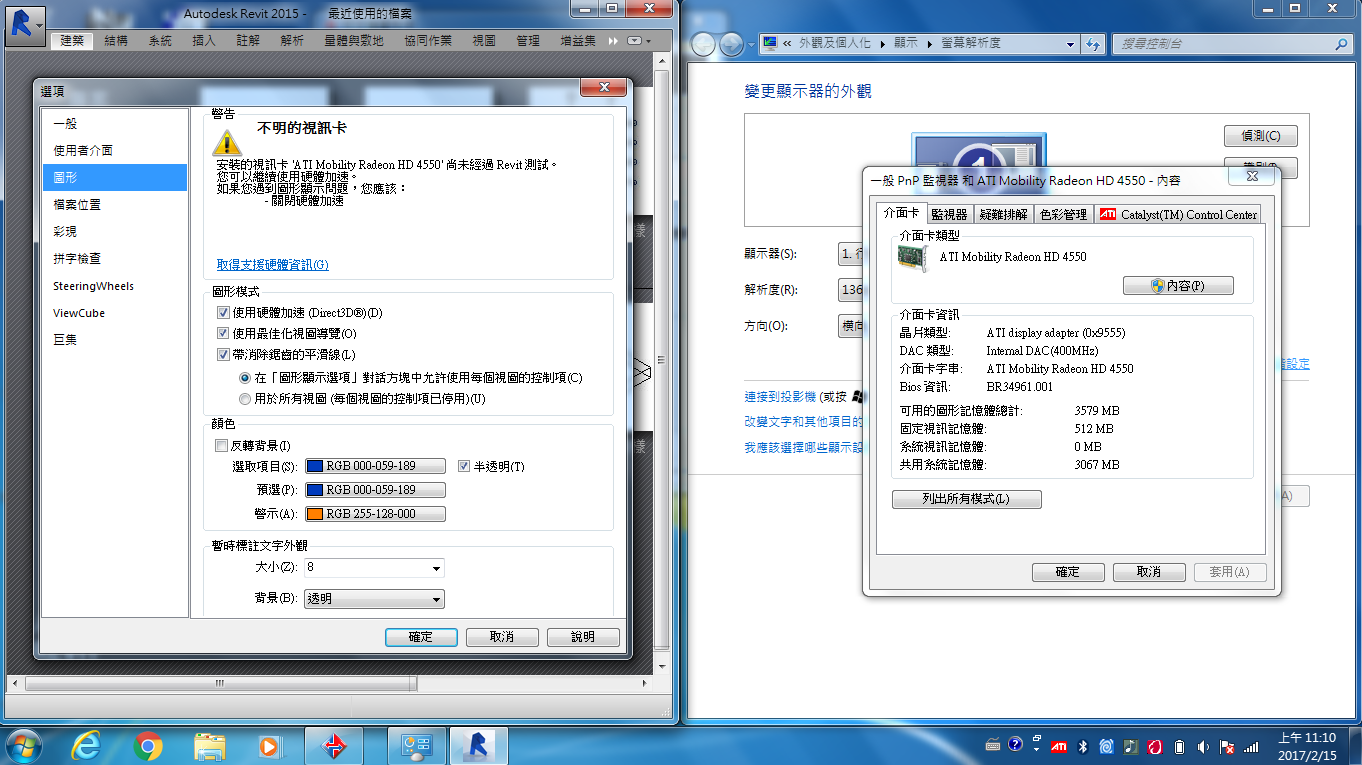Viewport: 1362px width, 765px height.
Task: Switch to Control Panel display window on taskbar
Action: tap(416, 746)
